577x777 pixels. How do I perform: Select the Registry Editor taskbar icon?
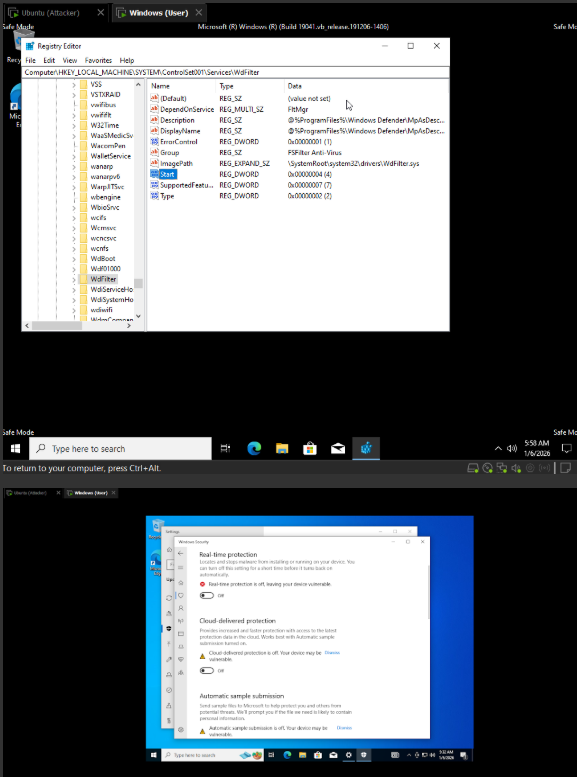click(x=366, y=448)
